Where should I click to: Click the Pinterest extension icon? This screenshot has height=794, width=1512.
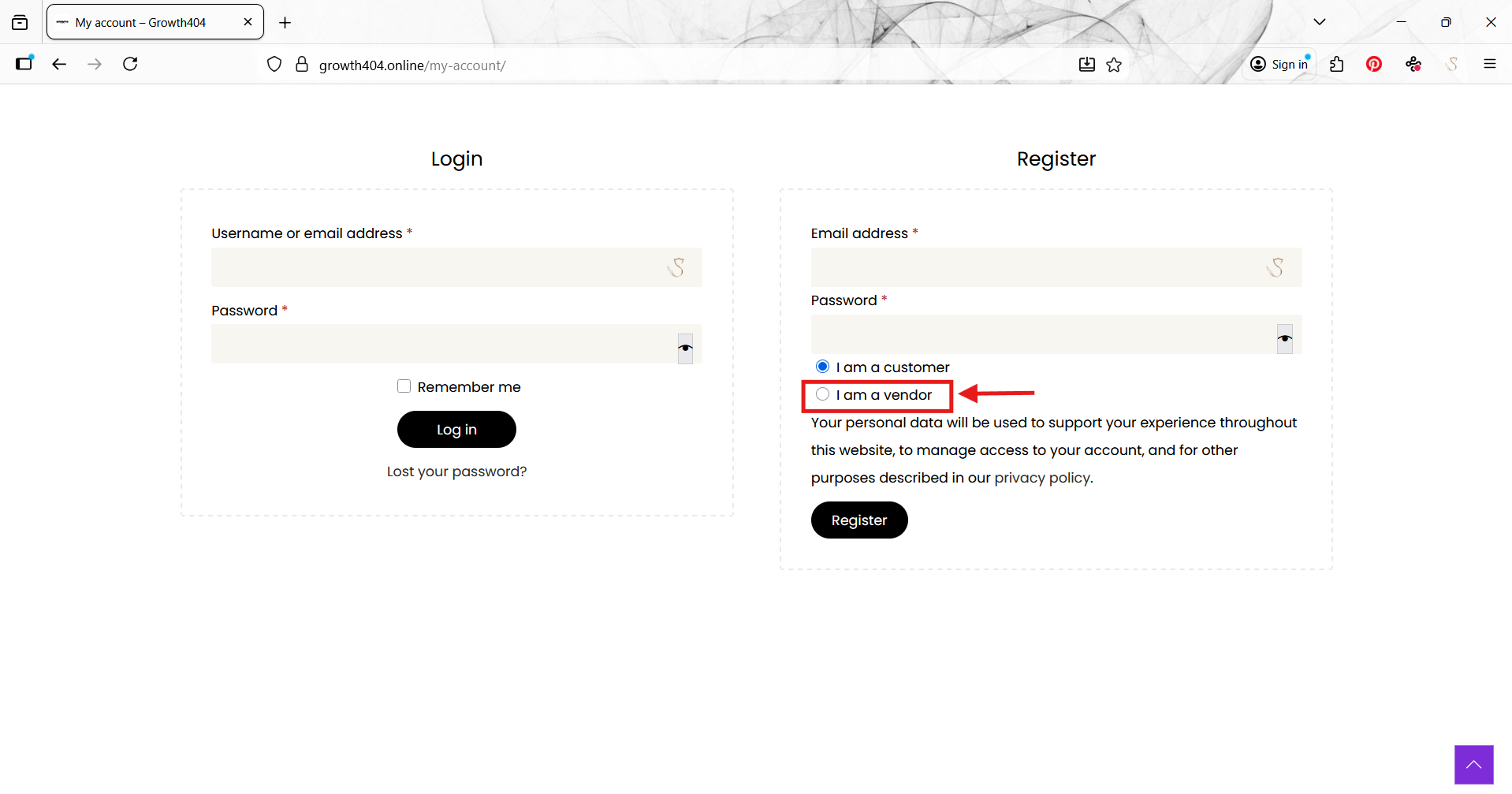[1373, 65]
